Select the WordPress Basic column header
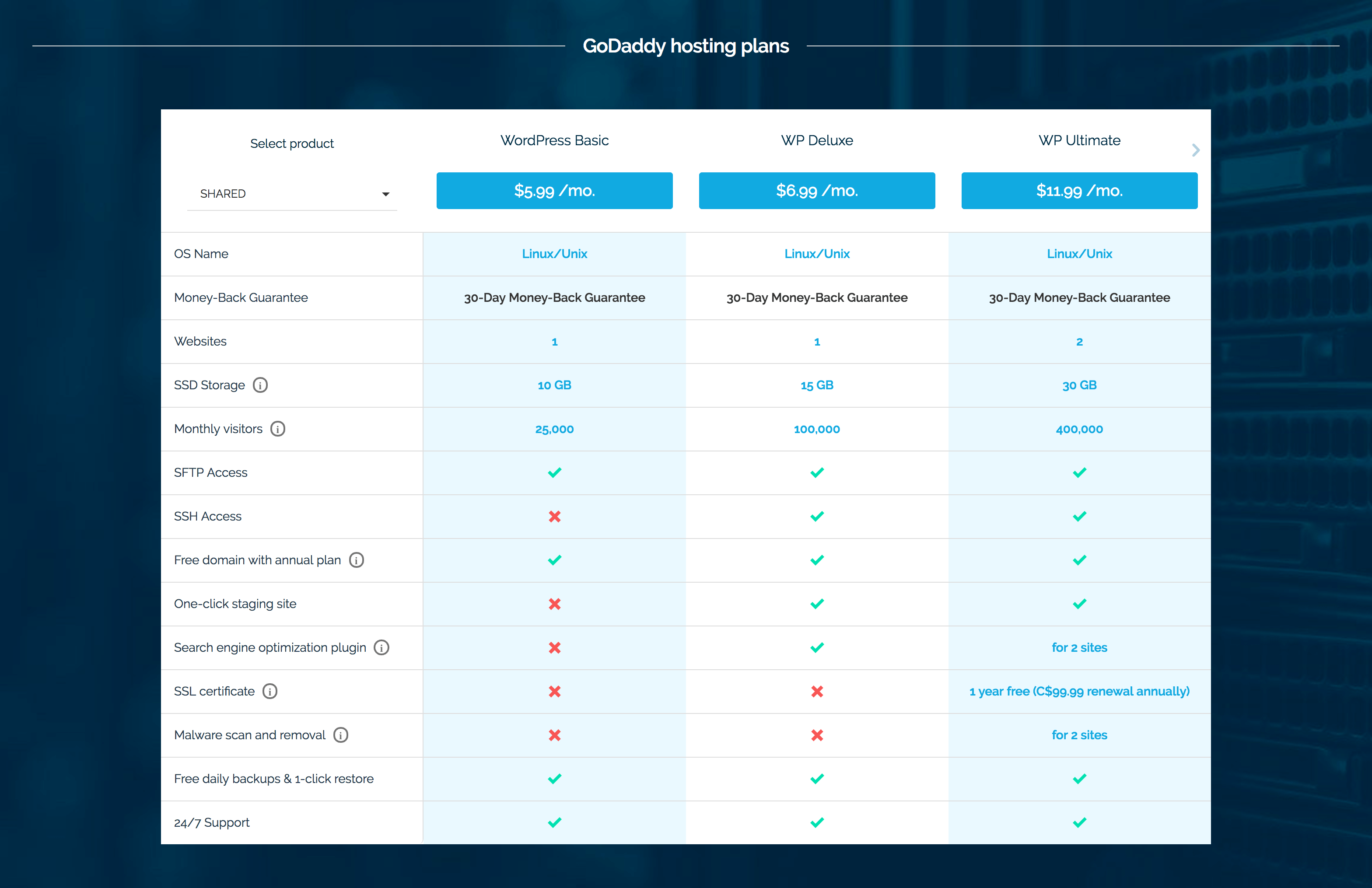1372x888 pixels. [554, 140]
